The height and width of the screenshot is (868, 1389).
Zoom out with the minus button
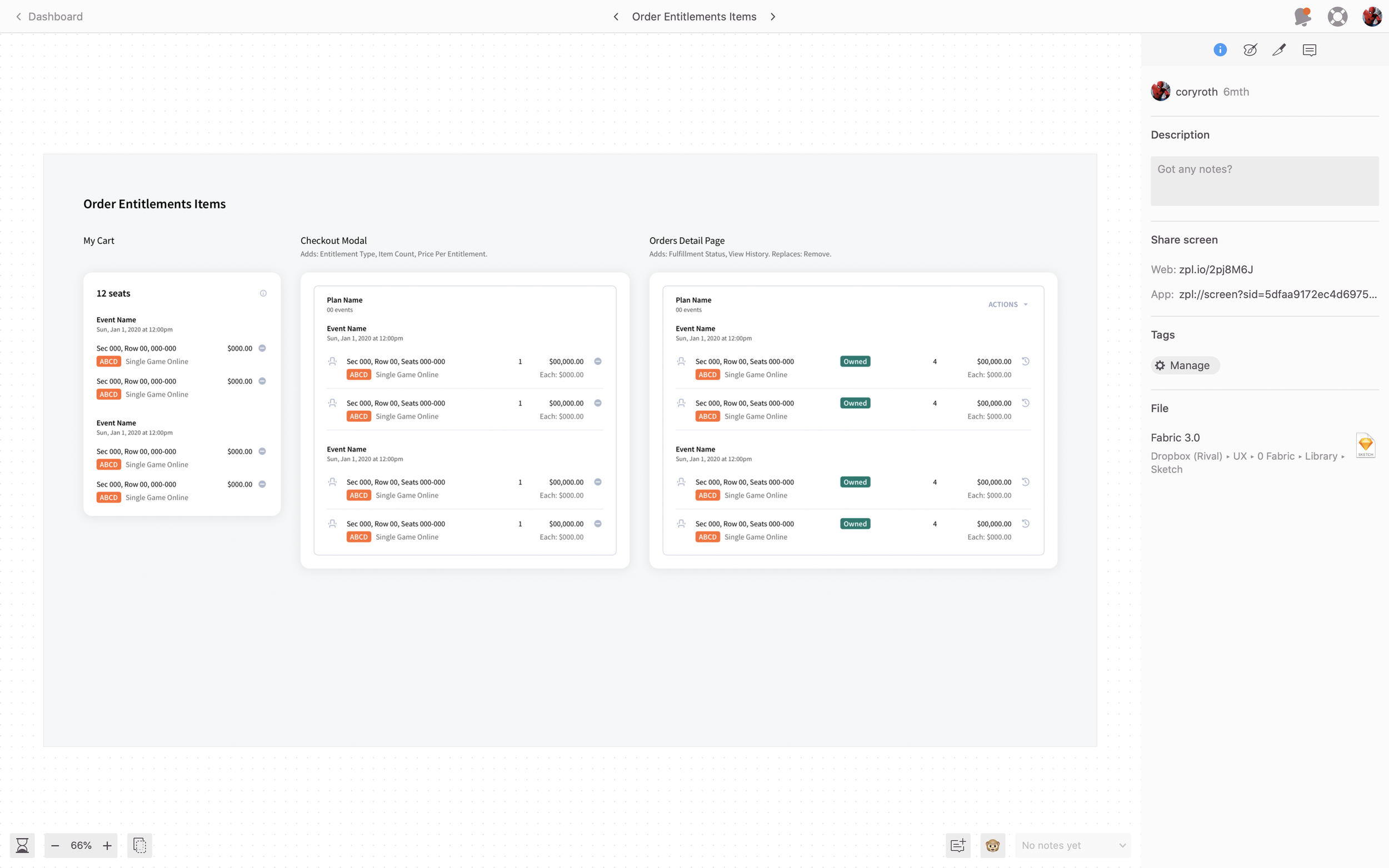(x=55, y=845)
